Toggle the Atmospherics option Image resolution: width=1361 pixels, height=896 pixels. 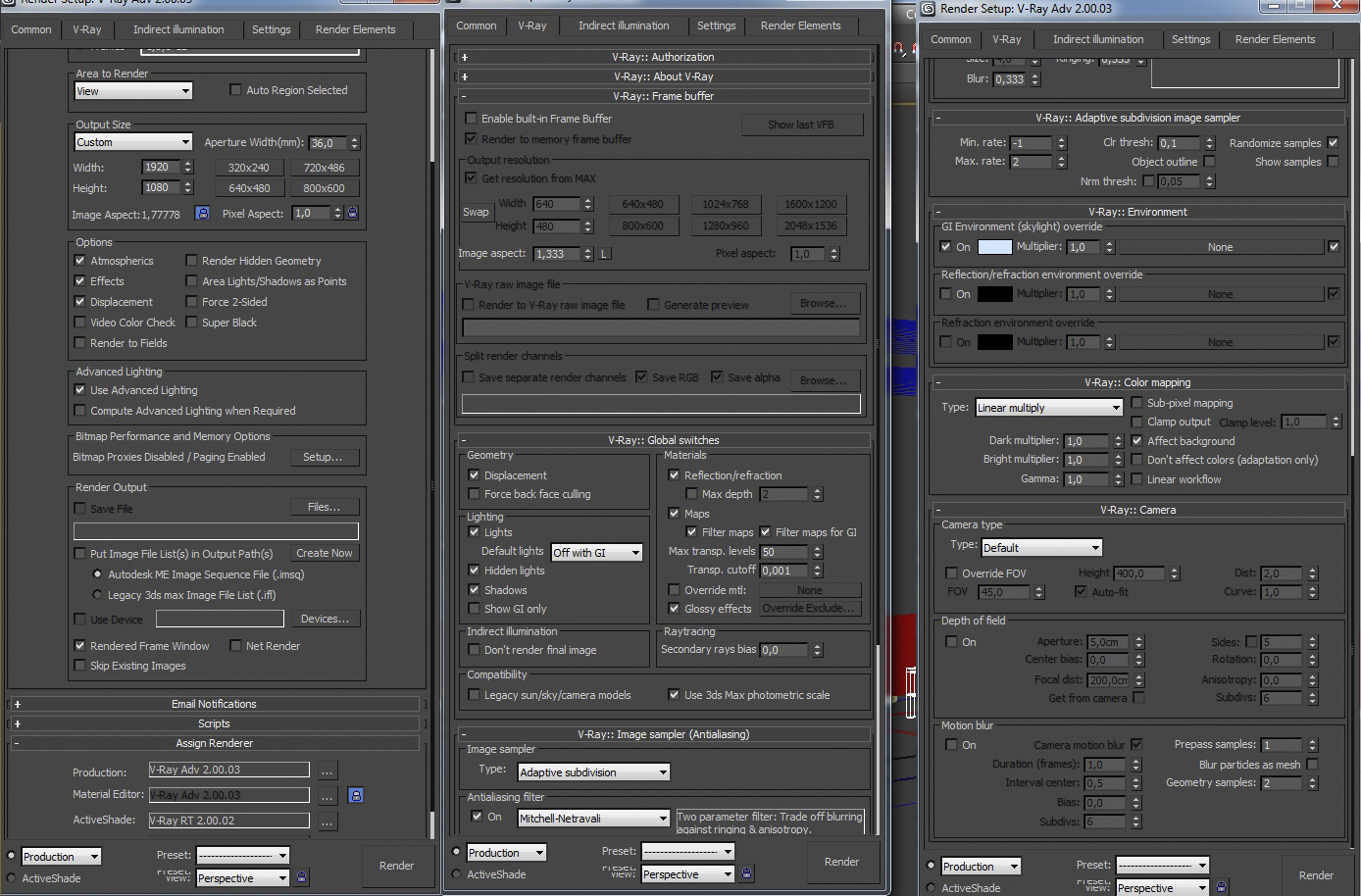79,261
